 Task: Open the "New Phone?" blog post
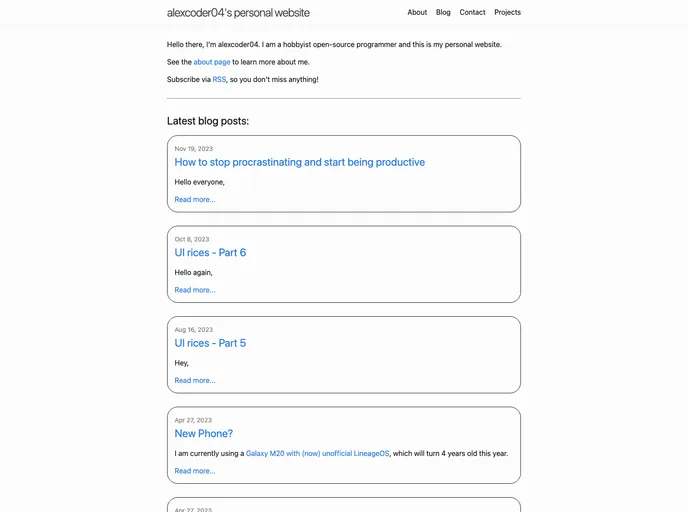tap(203, 433)
